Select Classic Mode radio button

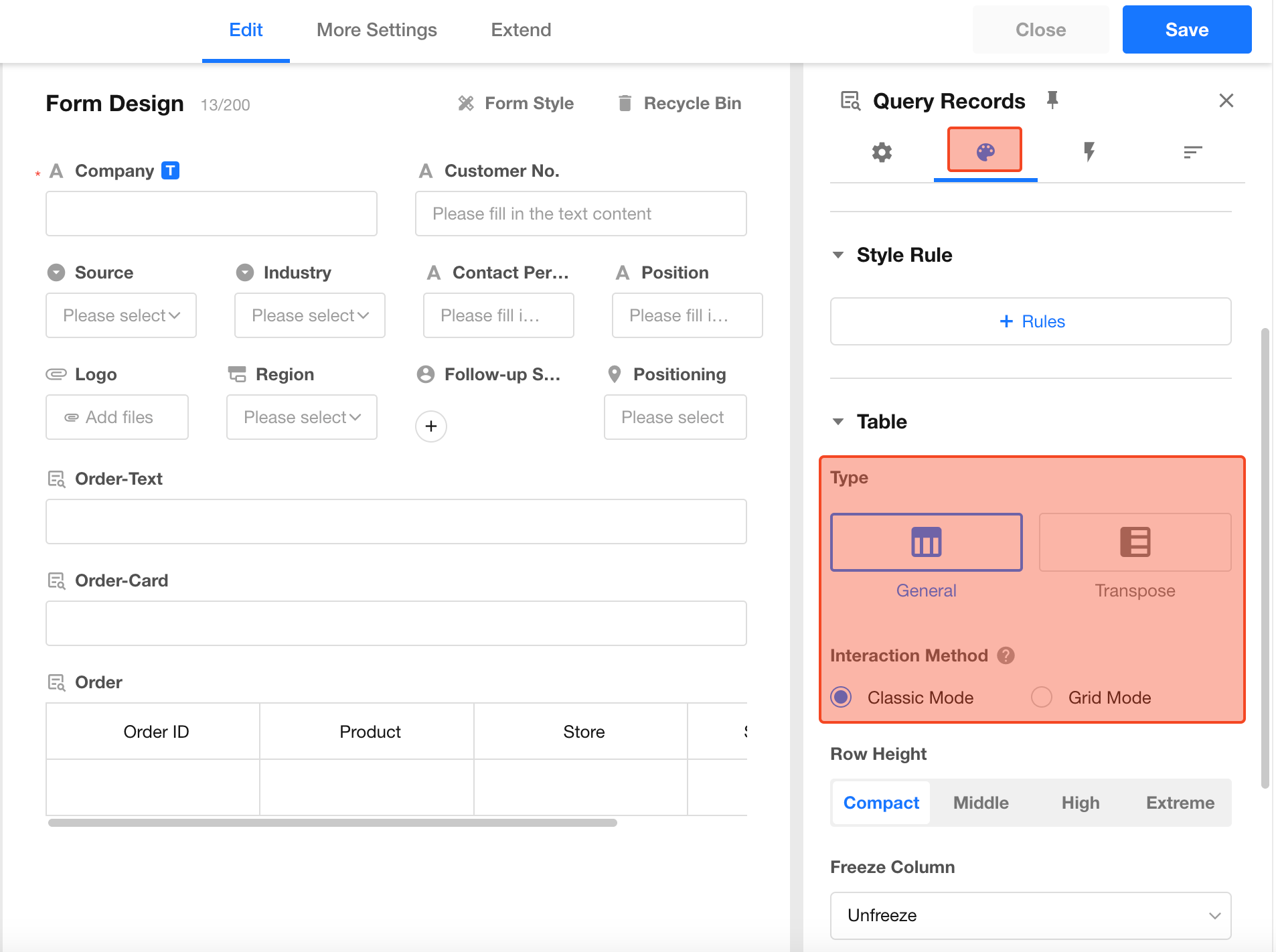[841, 698]
